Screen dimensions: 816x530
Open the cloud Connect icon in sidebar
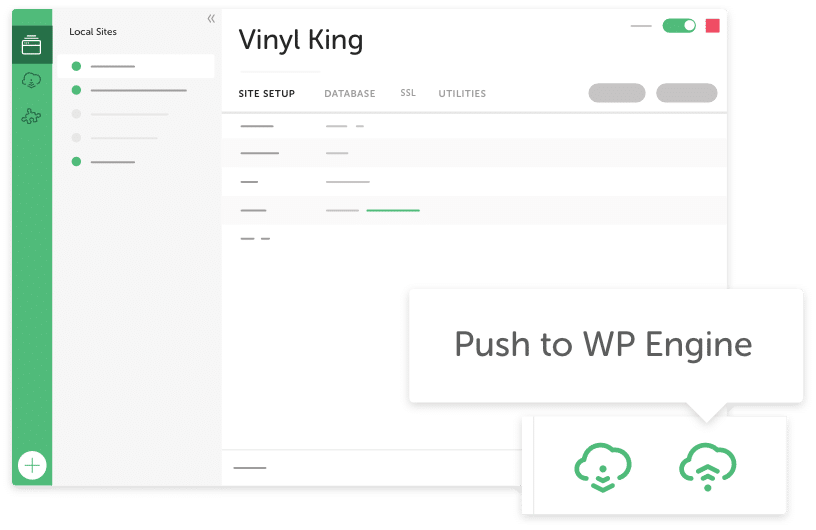click(x=31, y=80)
